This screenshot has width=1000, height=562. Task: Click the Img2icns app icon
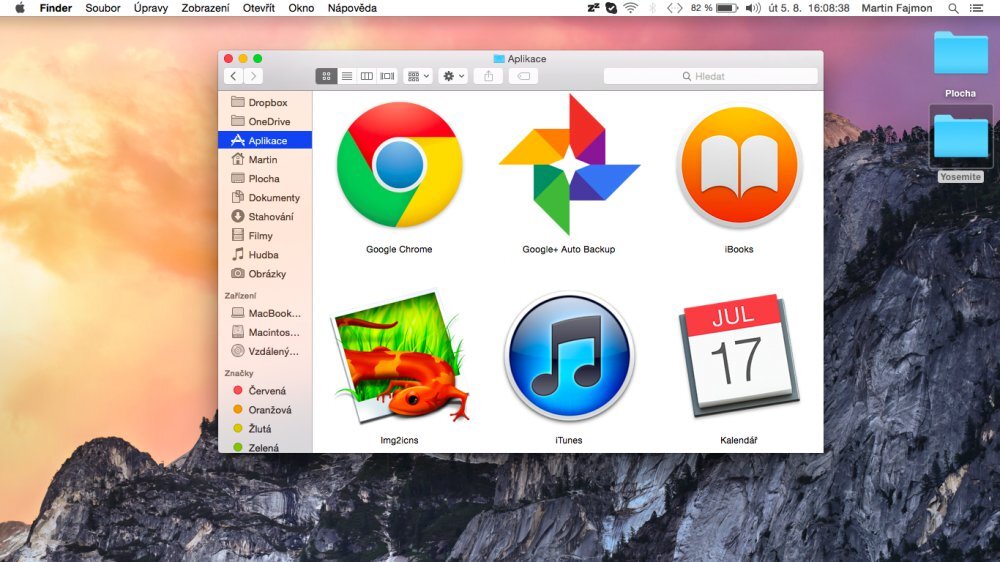pyautogui.click(x=400, y=357)
